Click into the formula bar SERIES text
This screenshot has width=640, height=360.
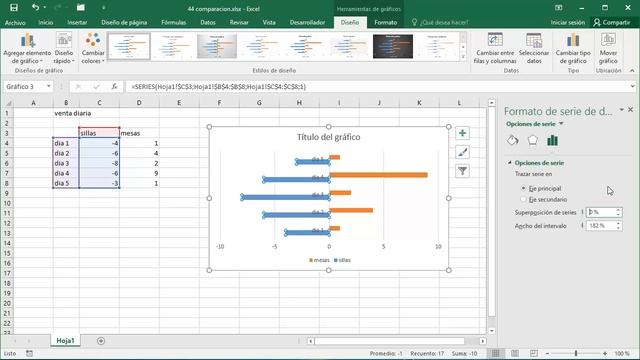coord(218,87)
